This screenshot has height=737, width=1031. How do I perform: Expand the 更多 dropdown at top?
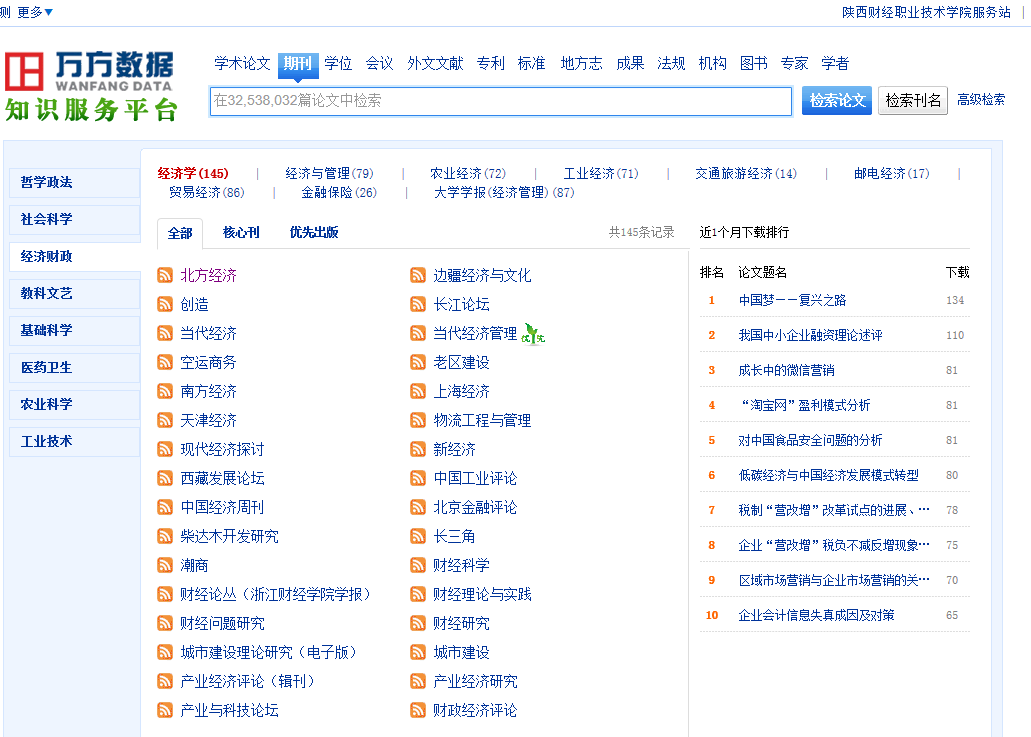tap(35, 12)
